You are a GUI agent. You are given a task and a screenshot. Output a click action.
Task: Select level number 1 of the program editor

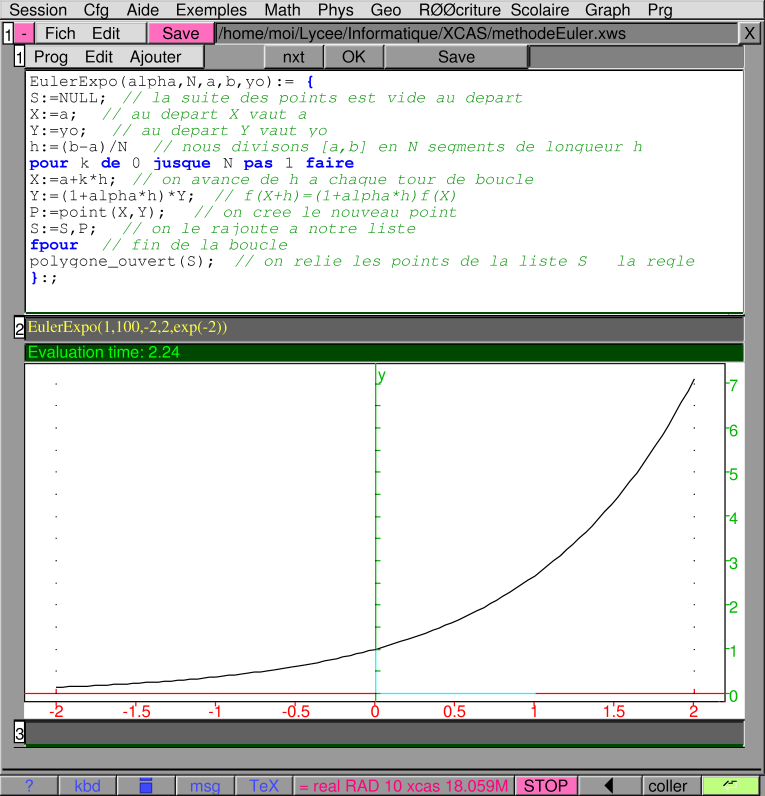(x=19, y=56)
